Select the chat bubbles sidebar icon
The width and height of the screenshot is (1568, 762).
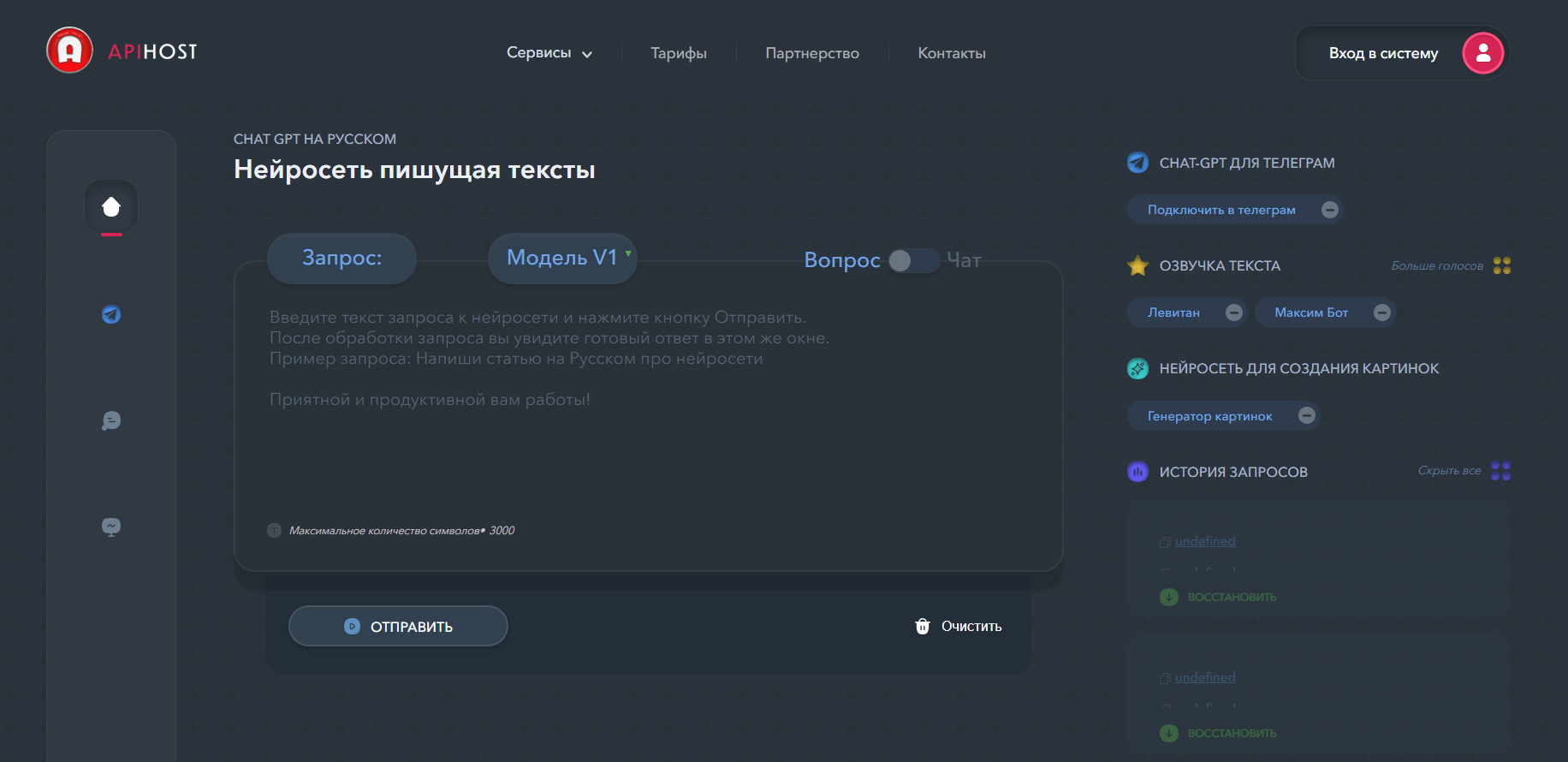pyautogui.click(x=111, y=420)
